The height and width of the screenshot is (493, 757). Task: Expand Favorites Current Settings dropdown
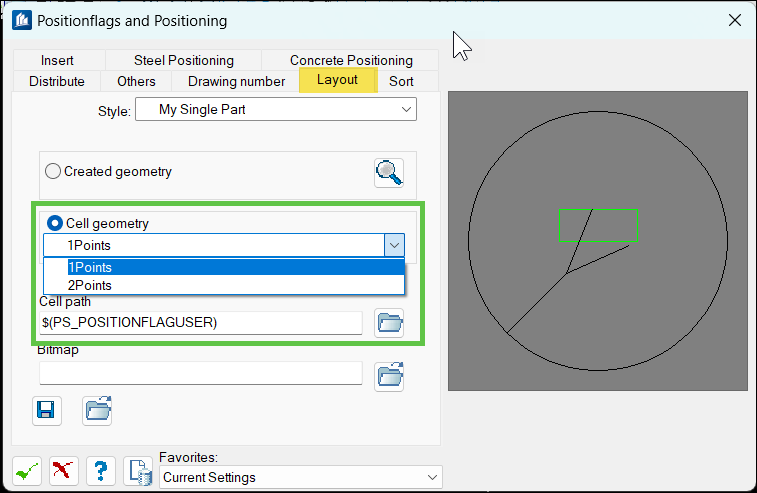click(300, 477)
